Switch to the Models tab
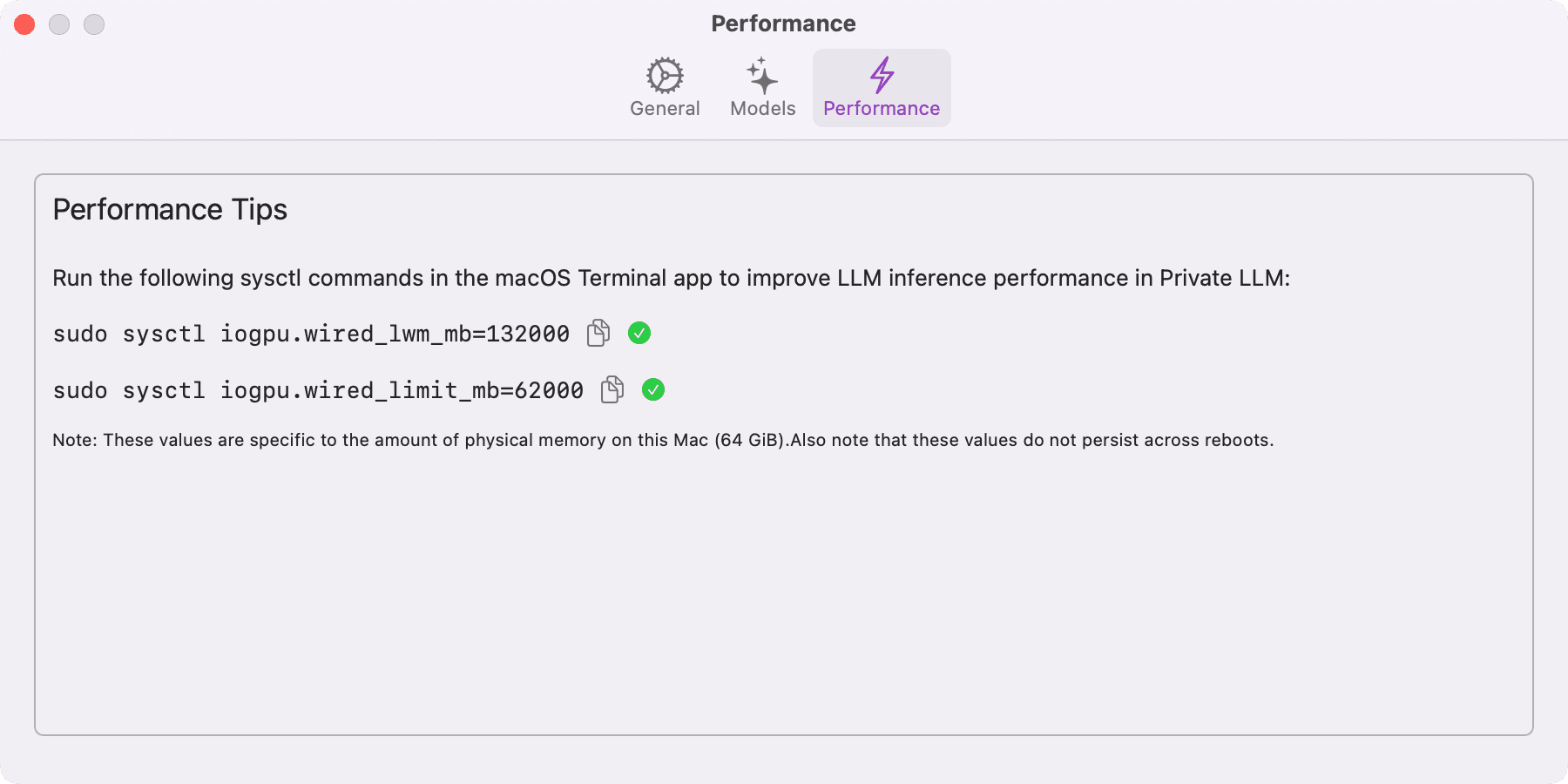The width and height of the screenshot is (1568, 784). tap(761, 87)
